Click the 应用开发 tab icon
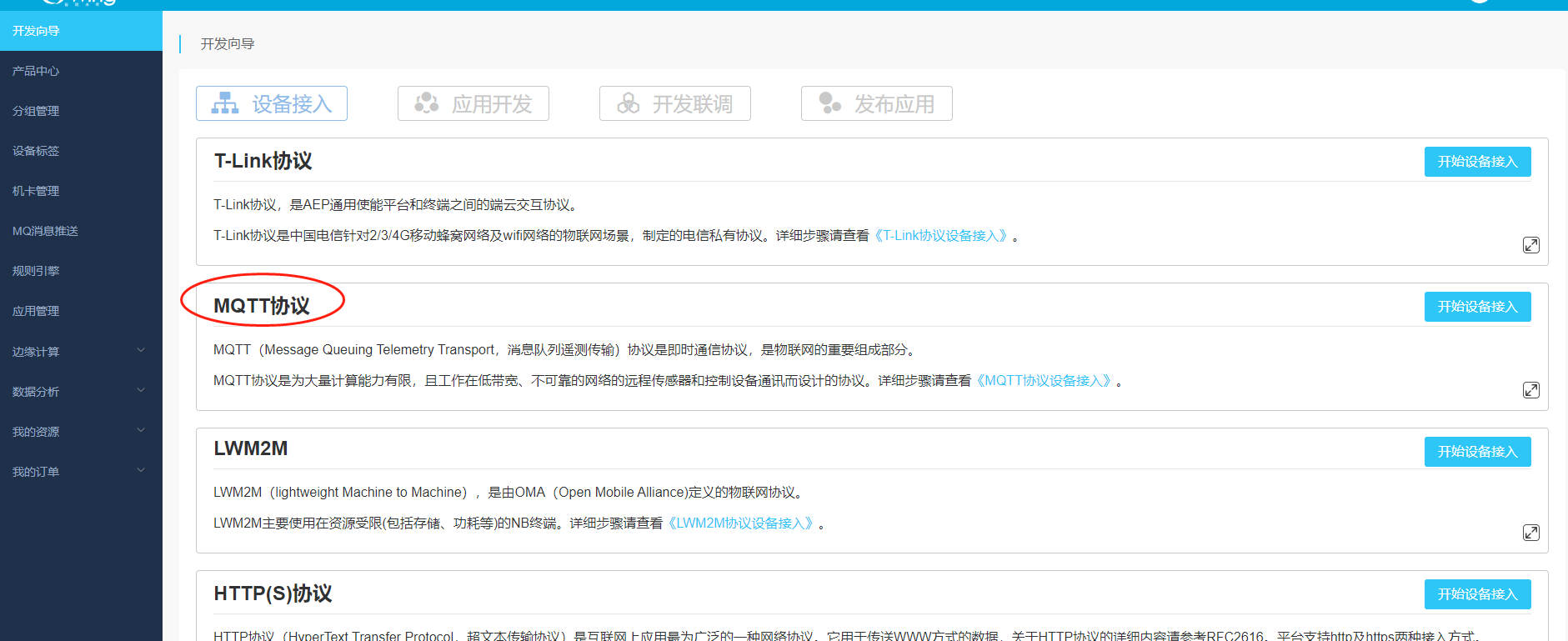The width and height of the screenshot is (1568, 641). (x=427, y=103)
